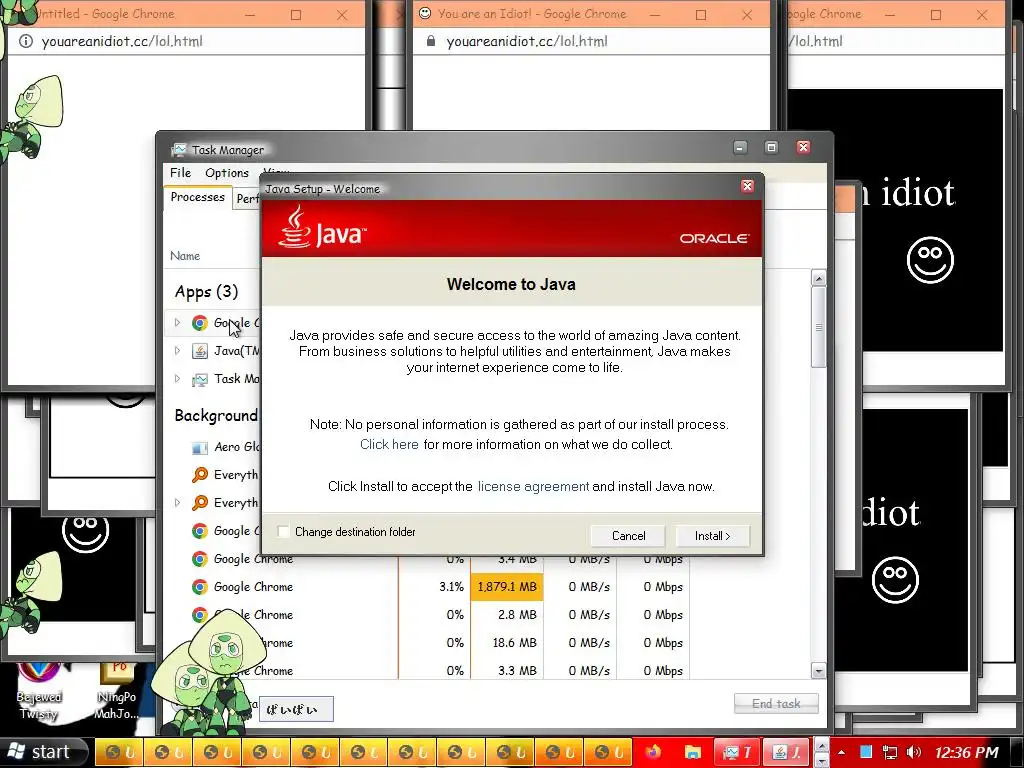The image size is (1024, 768).
Task: Click the Task Manager vertical scrollbar thumb
Action: [818, 327]
